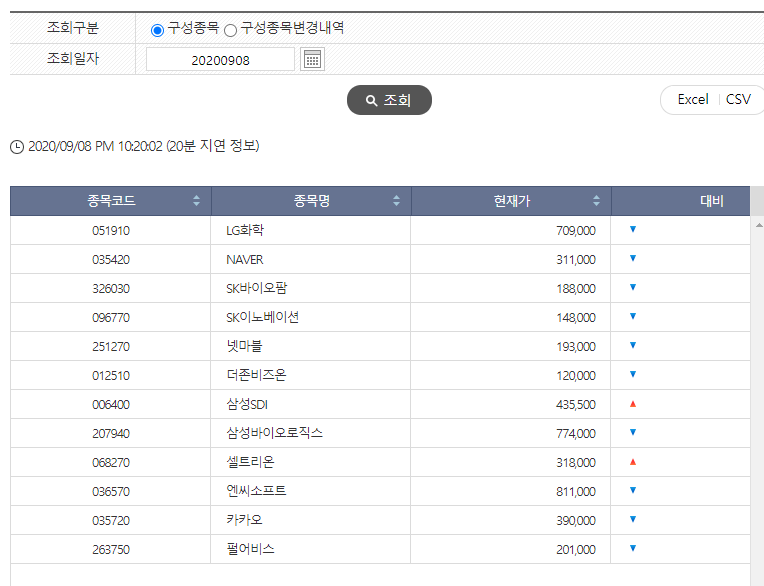Click down arrow icon in 삼성바이오로직스 row
The height and width of the screenshot is (586, 764).
633,432
